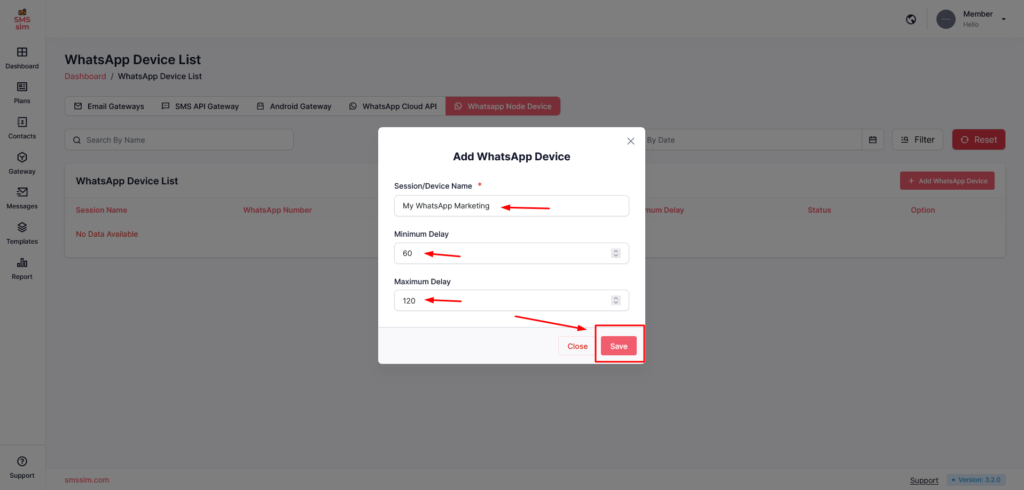Select the Gateway sidebar icon

[x=22, y=158]
